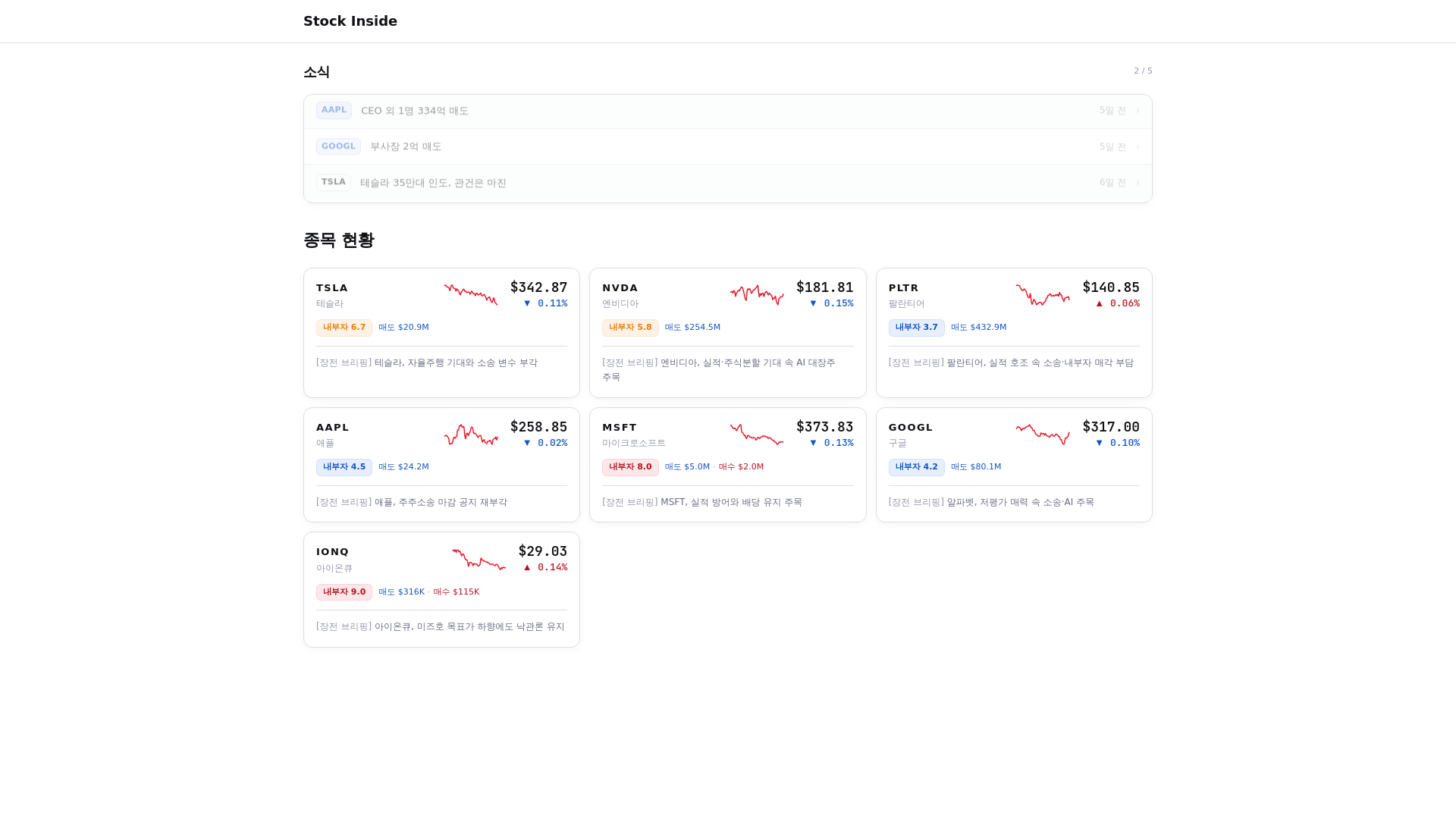Screen dimensions: 1456x819
Task: Click the 0.06% up change on PLTR
Action: [1118, 303]
